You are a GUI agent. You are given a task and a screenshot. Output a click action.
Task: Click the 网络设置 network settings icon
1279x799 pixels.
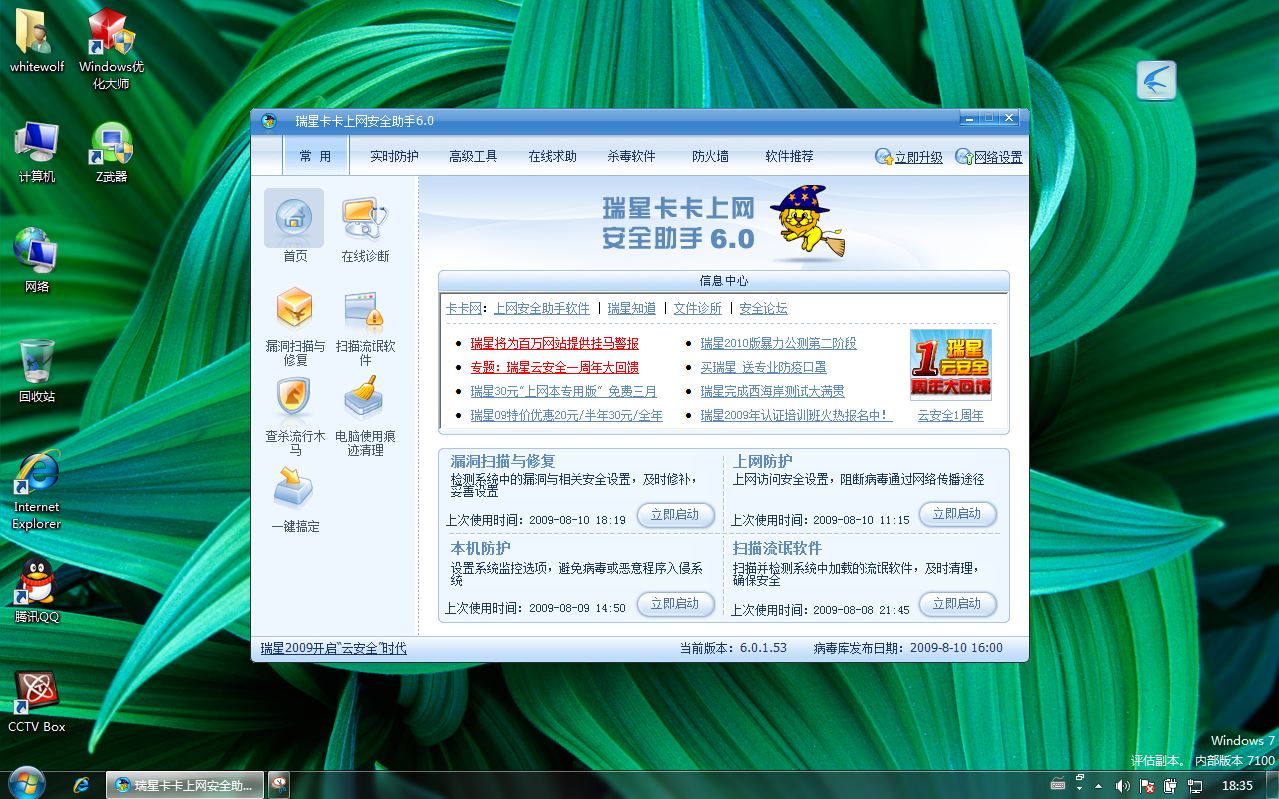coord(964,157)
